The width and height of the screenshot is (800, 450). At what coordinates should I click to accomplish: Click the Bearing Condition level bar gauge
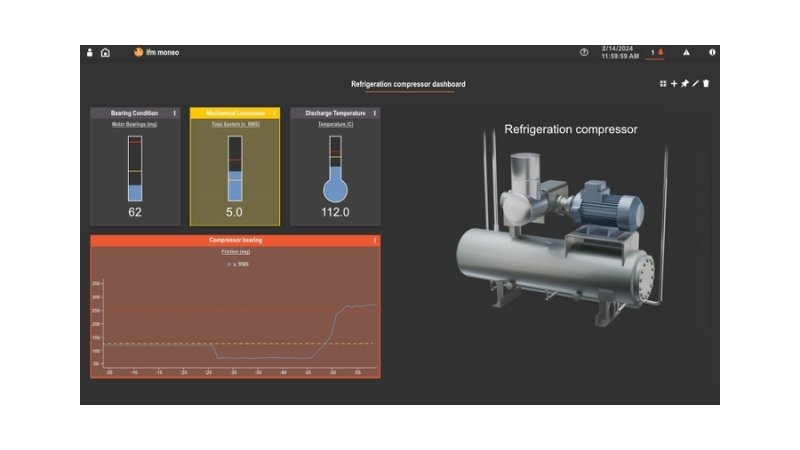135,168
